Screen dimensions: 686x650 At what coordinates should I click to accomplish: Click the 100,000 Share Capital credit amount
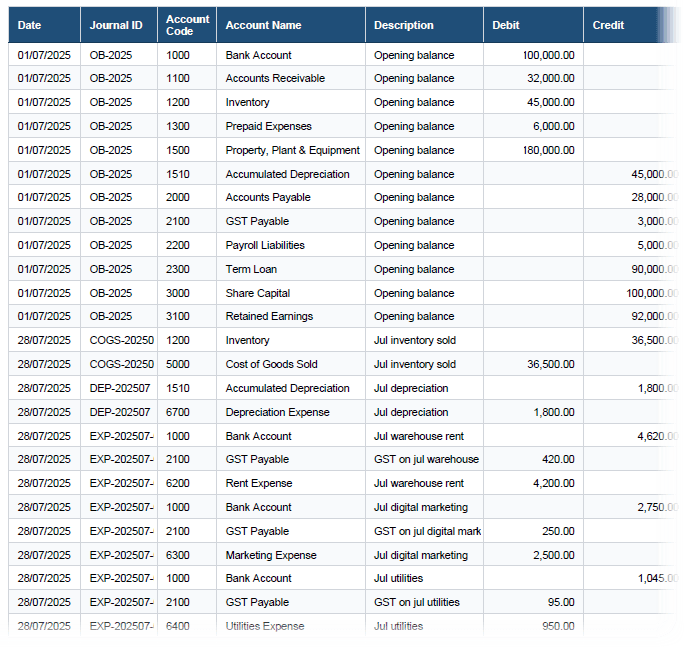coord(652,294)
